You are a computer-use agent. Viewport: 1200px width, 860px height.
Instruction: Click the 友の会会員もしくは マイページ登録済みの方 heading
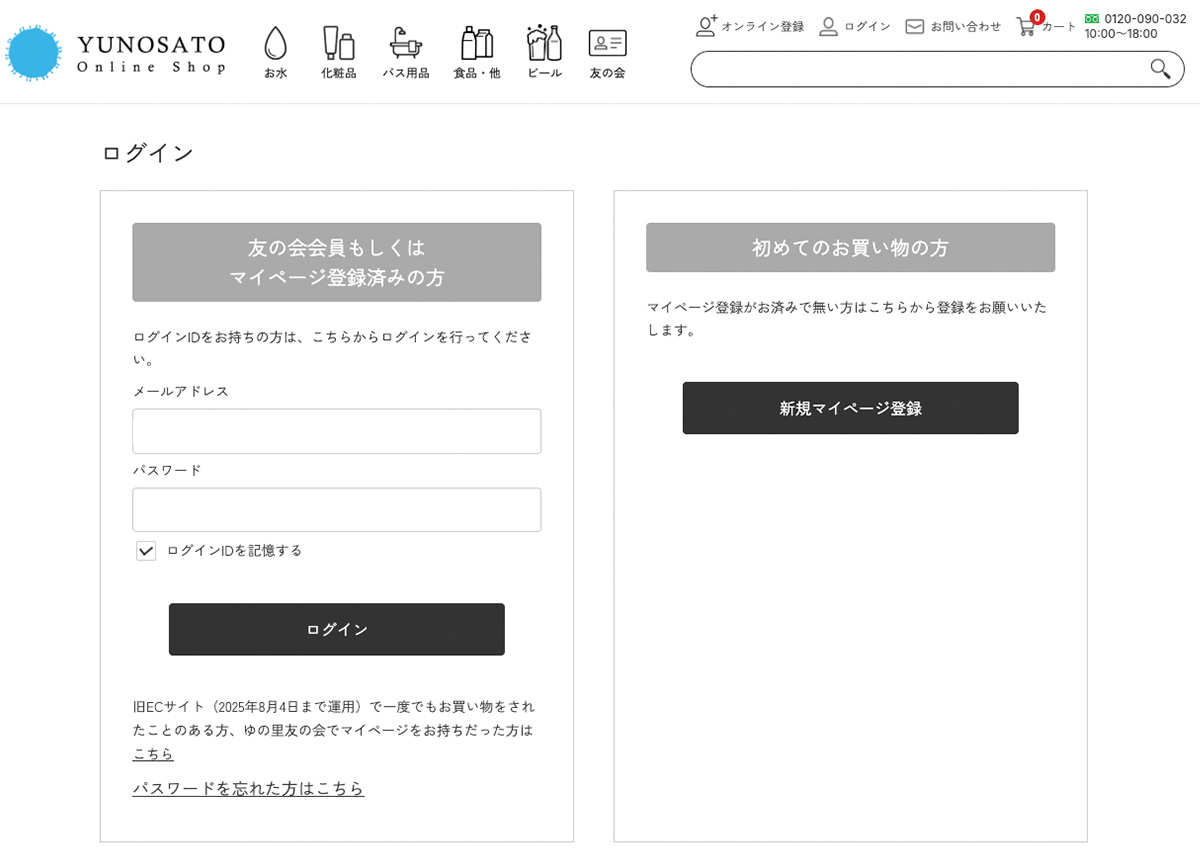tap(337, 262)
